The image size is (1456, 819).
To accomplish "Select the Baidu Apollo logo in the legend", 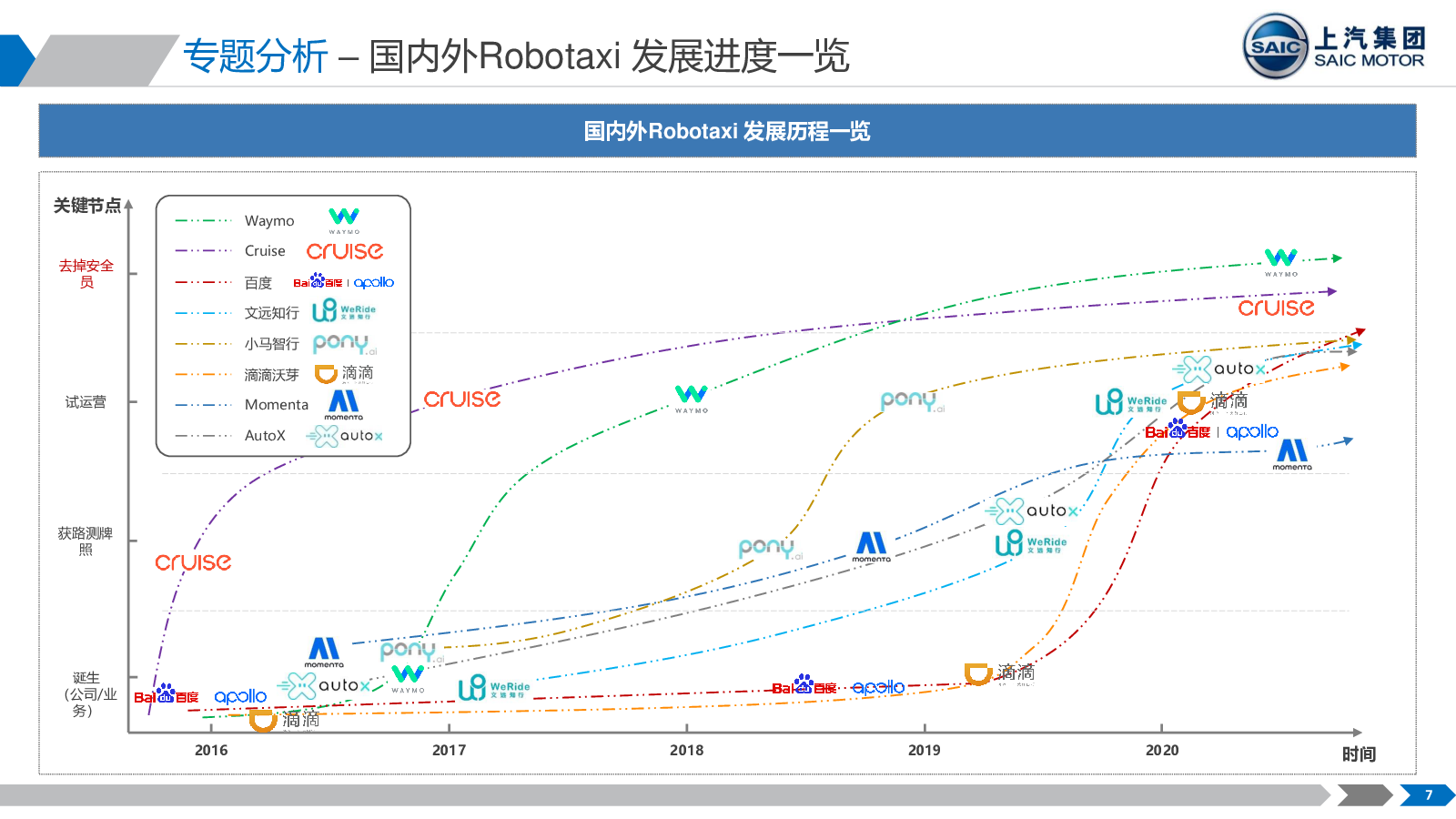I will (343, 281).
